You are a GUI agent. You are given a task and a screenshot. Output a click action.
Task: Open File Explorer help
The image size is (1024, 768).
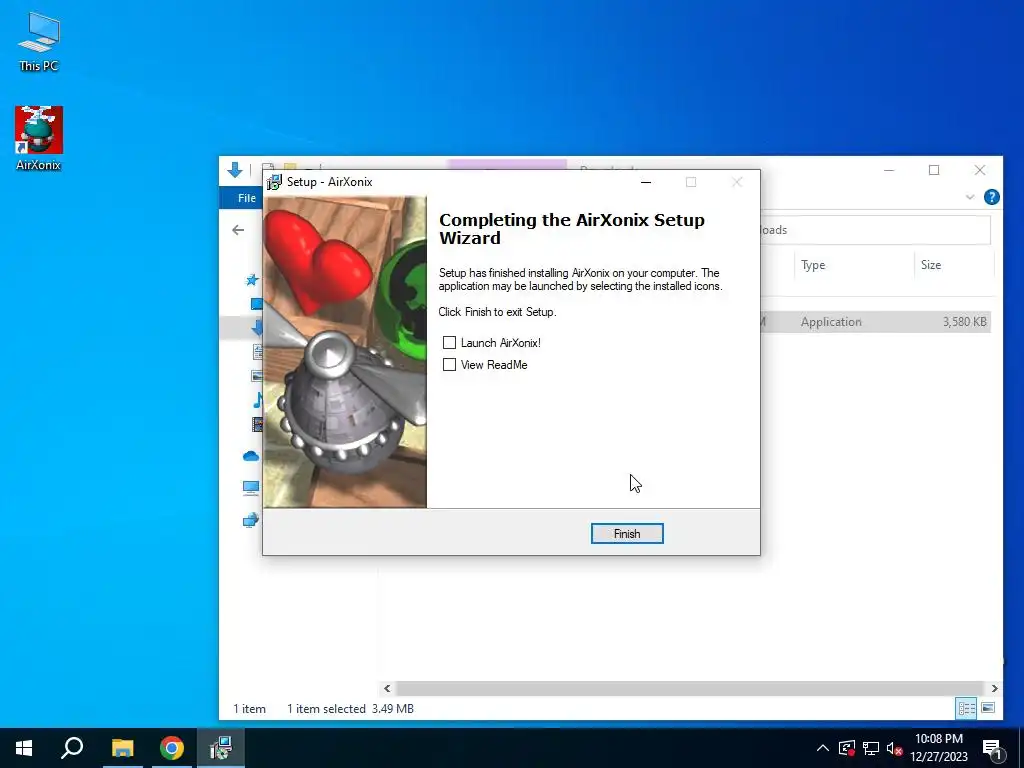coord(991,197)
